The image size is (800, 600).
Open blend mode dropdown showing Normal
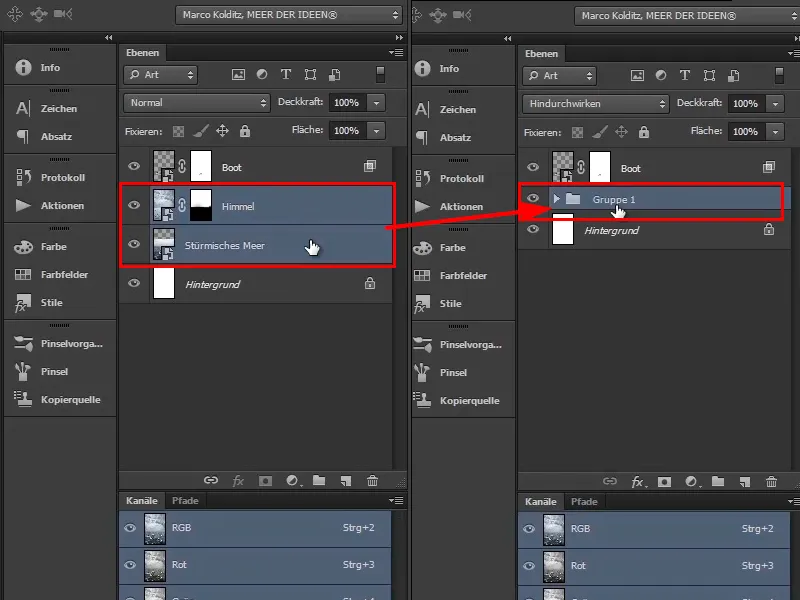point(197,103)
